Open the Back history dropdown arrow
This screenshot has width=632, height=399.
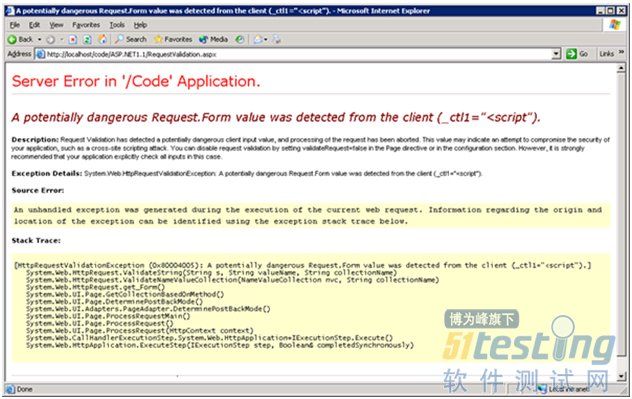[40, 39]
